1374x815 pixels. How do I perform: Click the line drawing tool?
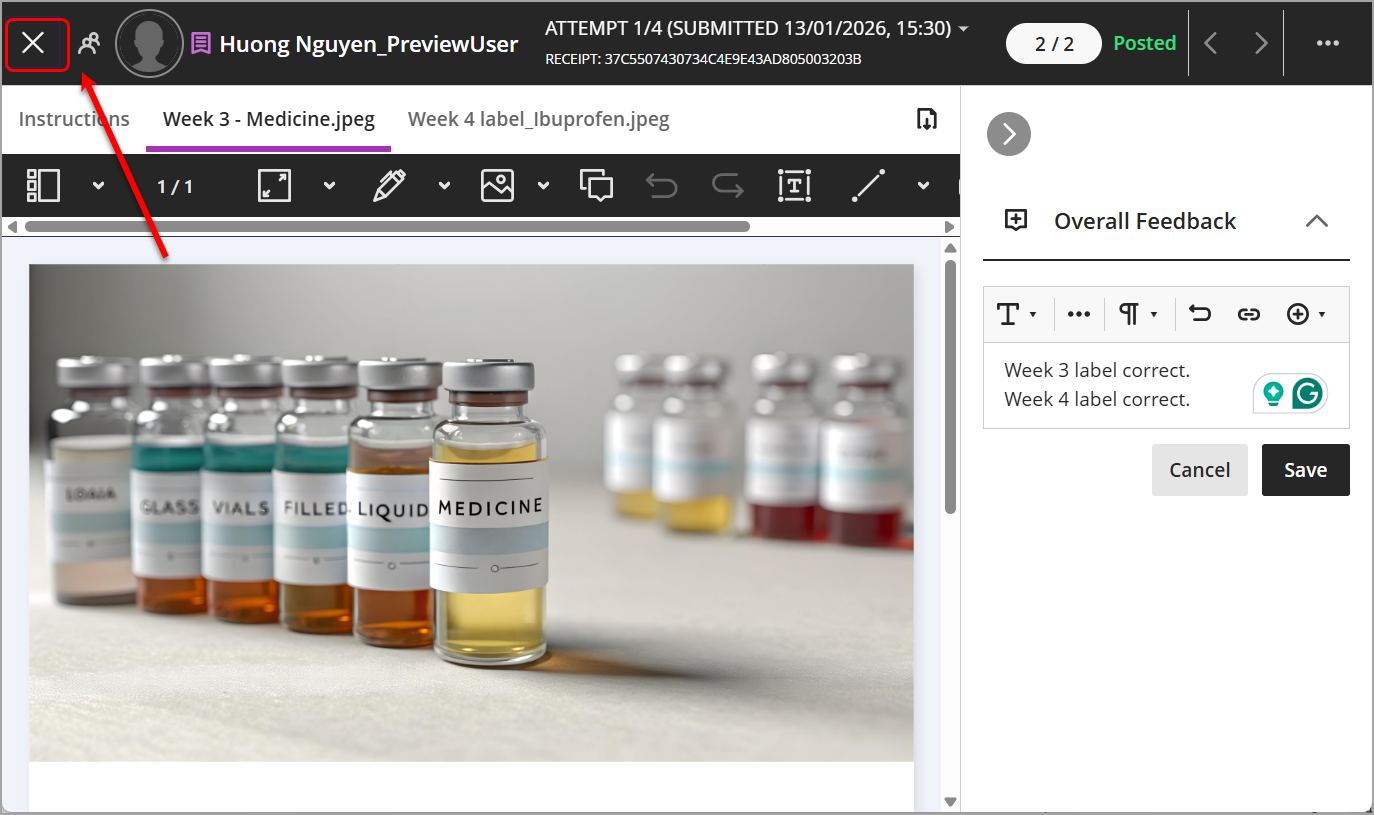(867, 186)
